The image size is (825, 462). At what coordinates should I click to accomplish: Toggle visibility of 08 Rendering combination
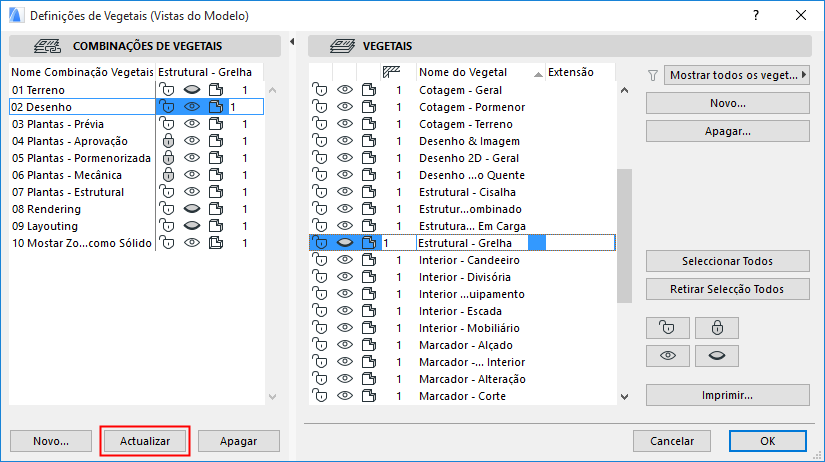pyautogui.click(x=192, y=209)
